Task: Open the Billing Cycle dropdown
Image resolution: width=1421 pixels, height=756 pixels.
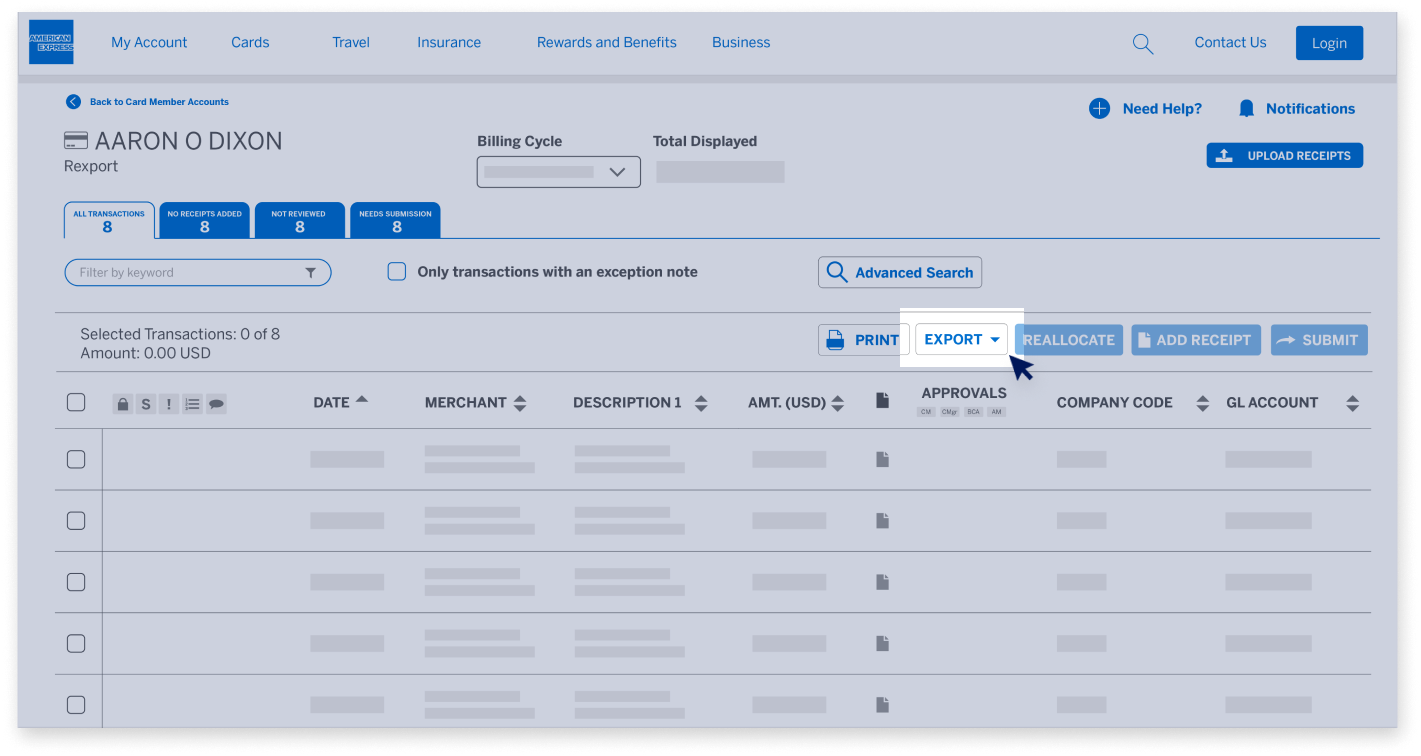Action: click(x=557, y=171)
